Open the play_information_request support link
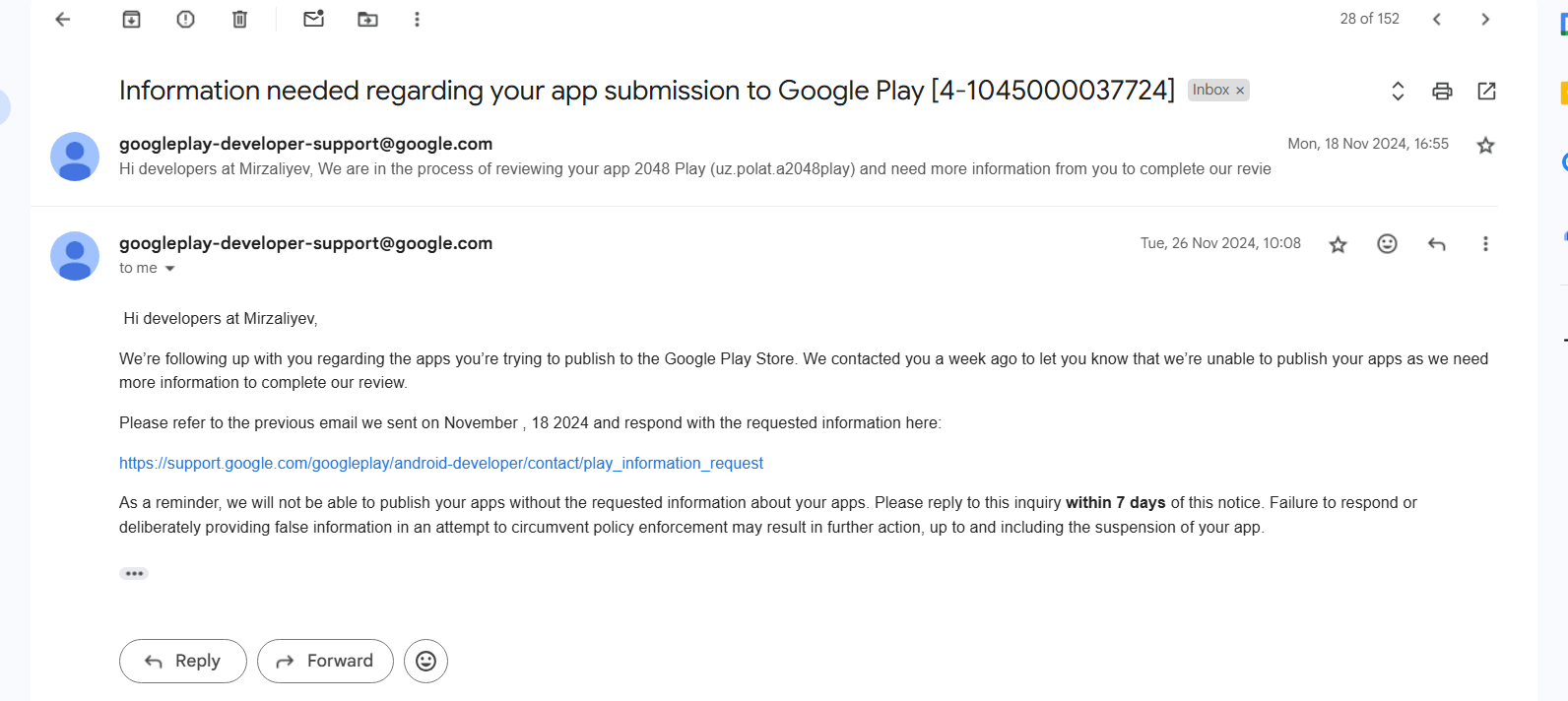This screenshot has height=701, width=1568. point(440,463)
